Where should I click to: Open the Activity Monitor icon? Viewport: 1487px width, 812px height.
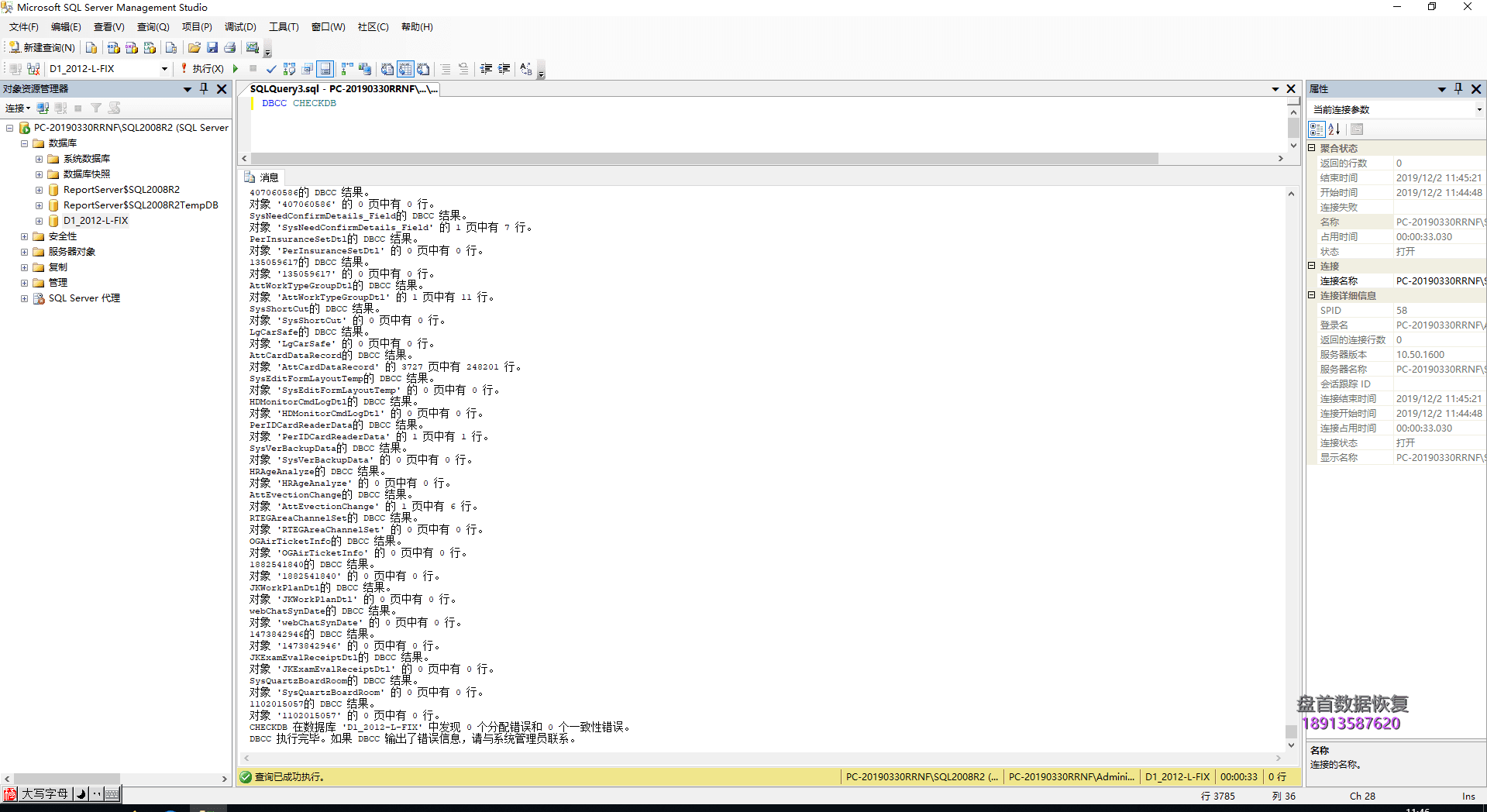tap(253, 47)
